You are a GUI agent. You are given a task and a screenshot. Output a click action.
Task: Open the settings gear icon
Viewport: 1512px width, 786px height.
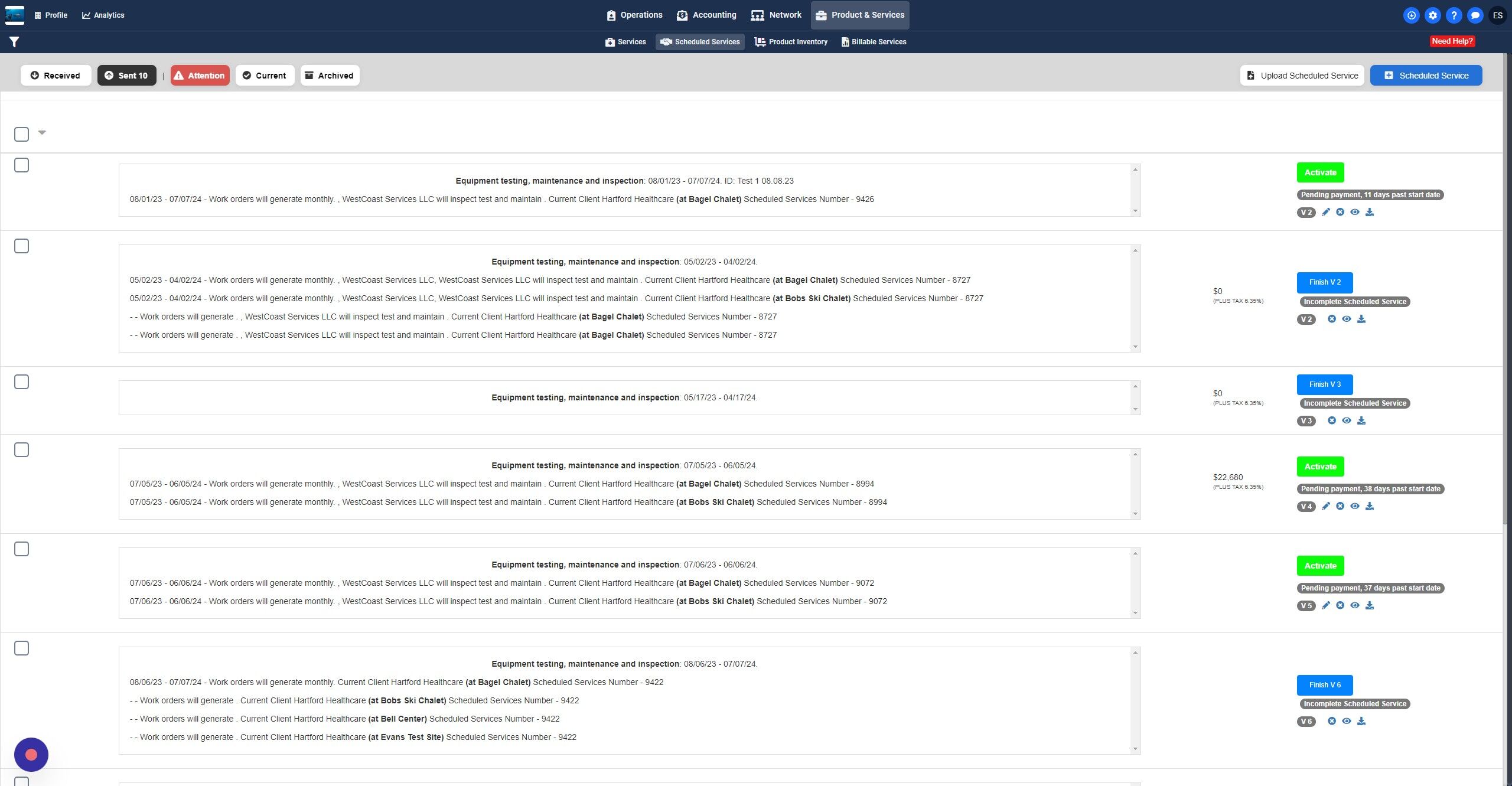1432,15
